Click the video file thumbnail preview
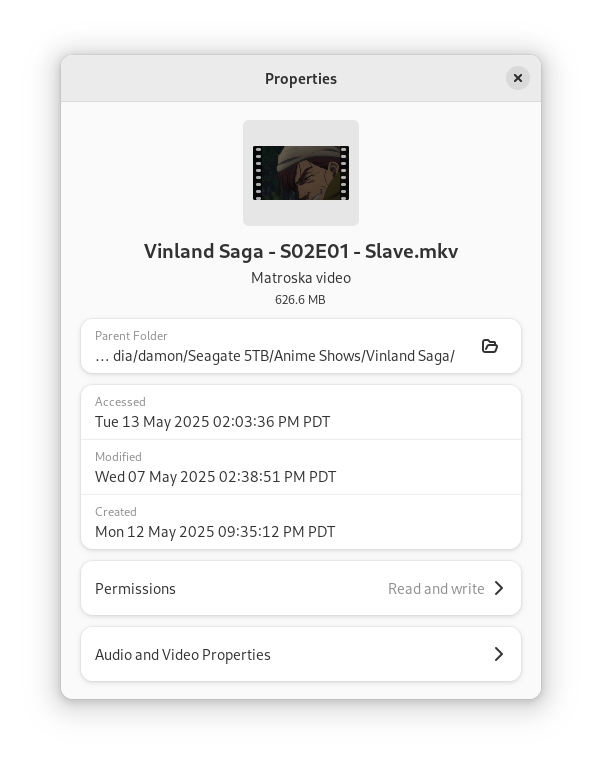Viewport: 602px width, 766px height. click(x=301, y=173)
